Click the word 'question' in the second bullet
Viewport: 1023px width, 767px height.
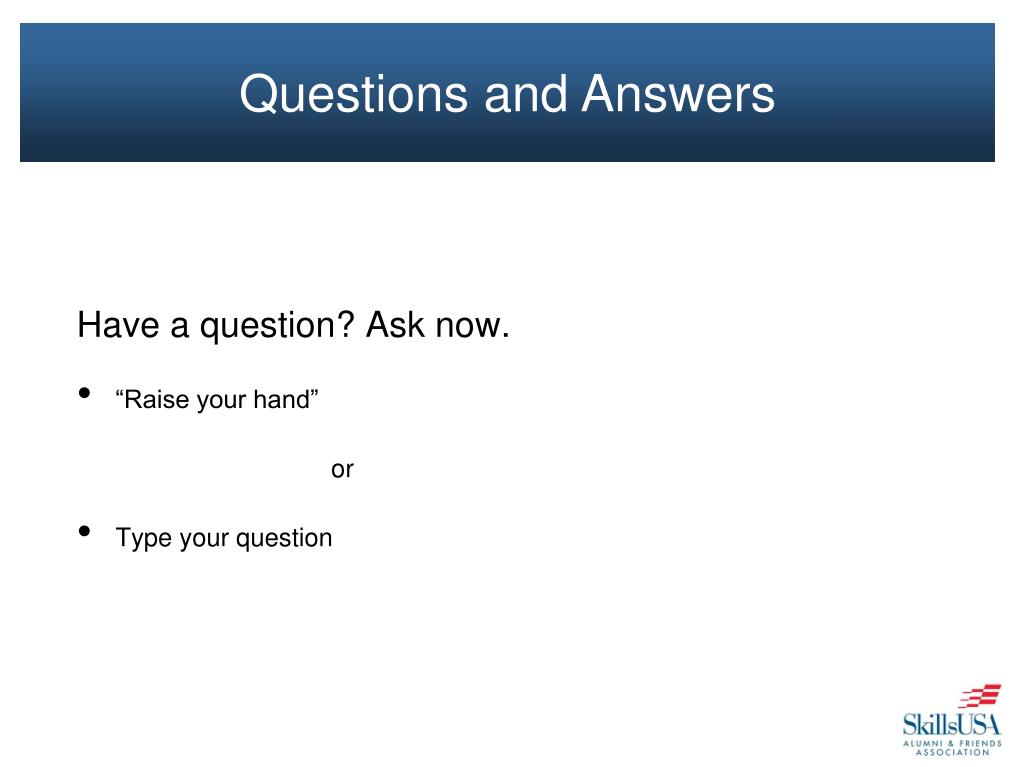(284, 539)
